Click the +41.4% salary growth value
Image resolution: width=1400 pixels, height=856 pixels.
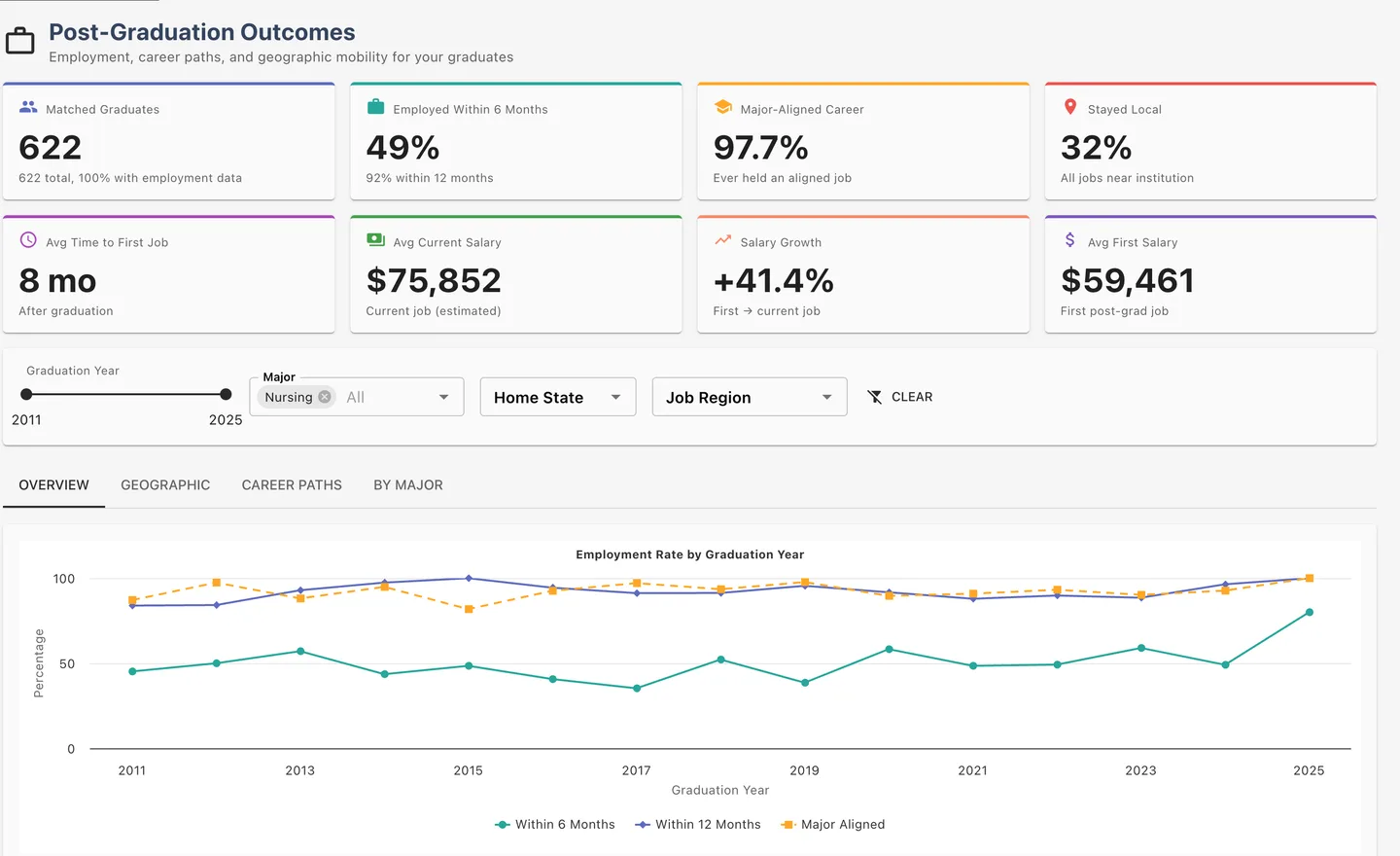point(773,281)
